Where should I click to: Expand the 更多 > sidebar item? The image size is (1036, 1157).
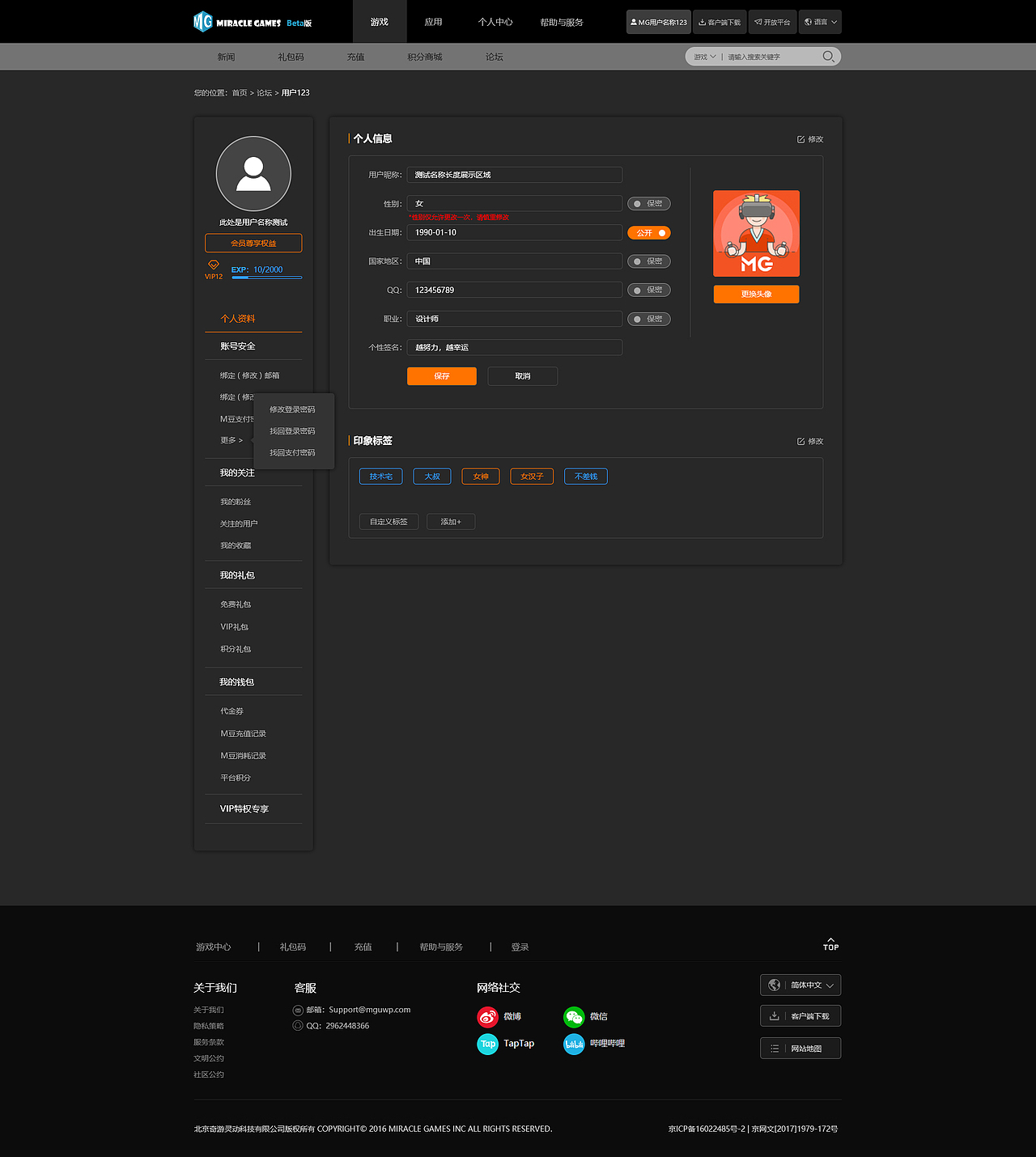(x=231, y=440)
